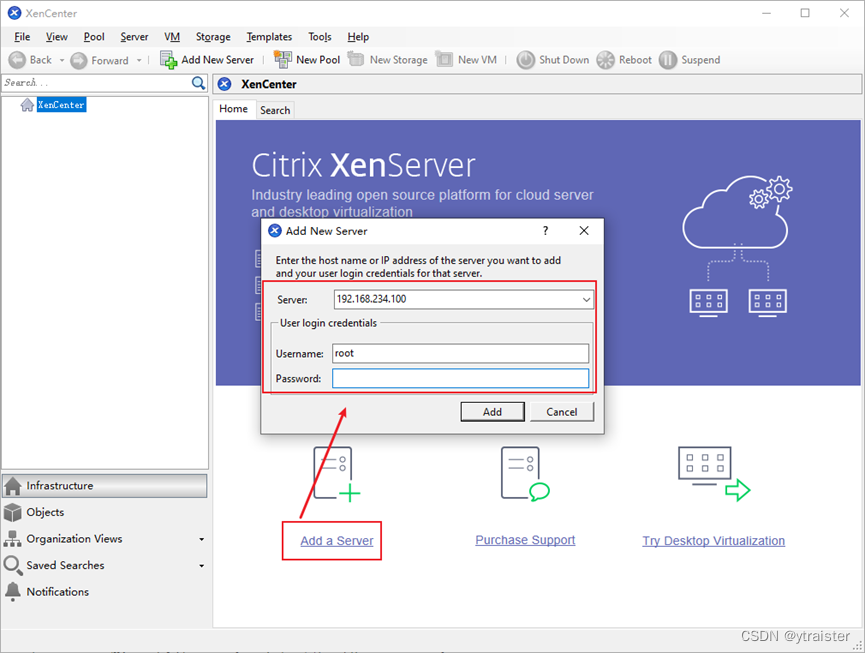
Task: Click the Infrastructure house icon
Action: [13, 486]
